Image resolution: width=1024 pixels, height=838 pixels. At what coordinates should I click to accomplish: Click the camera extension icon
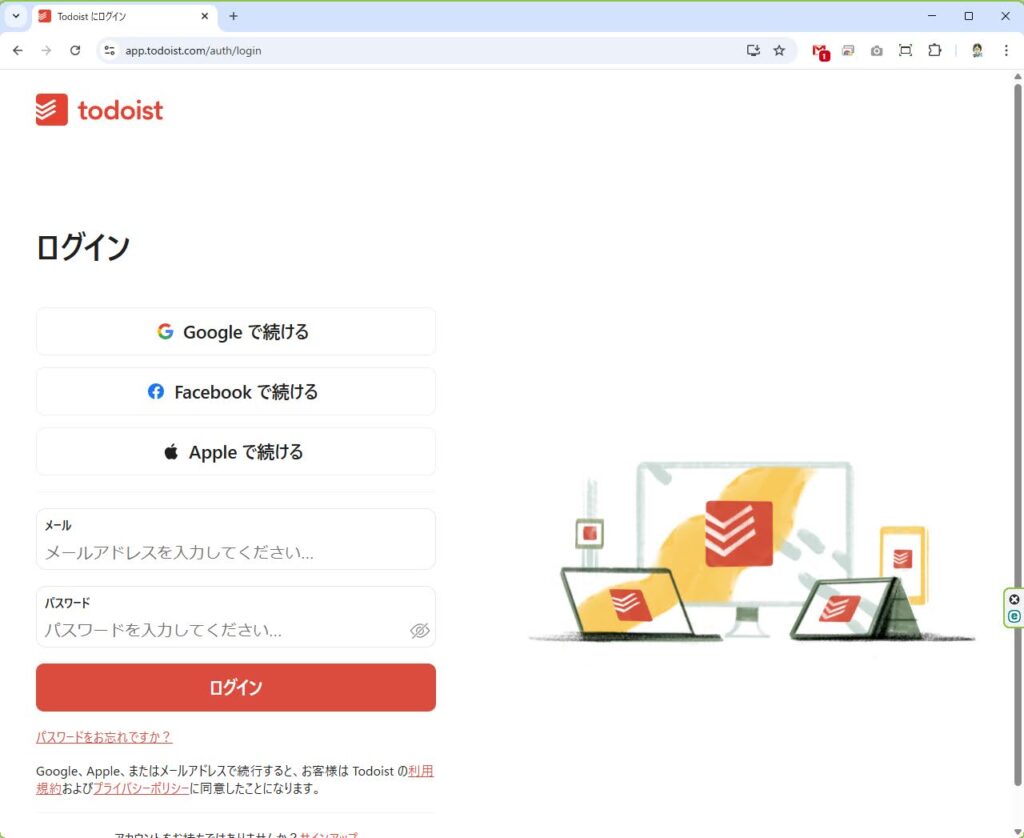click(876, 51)
